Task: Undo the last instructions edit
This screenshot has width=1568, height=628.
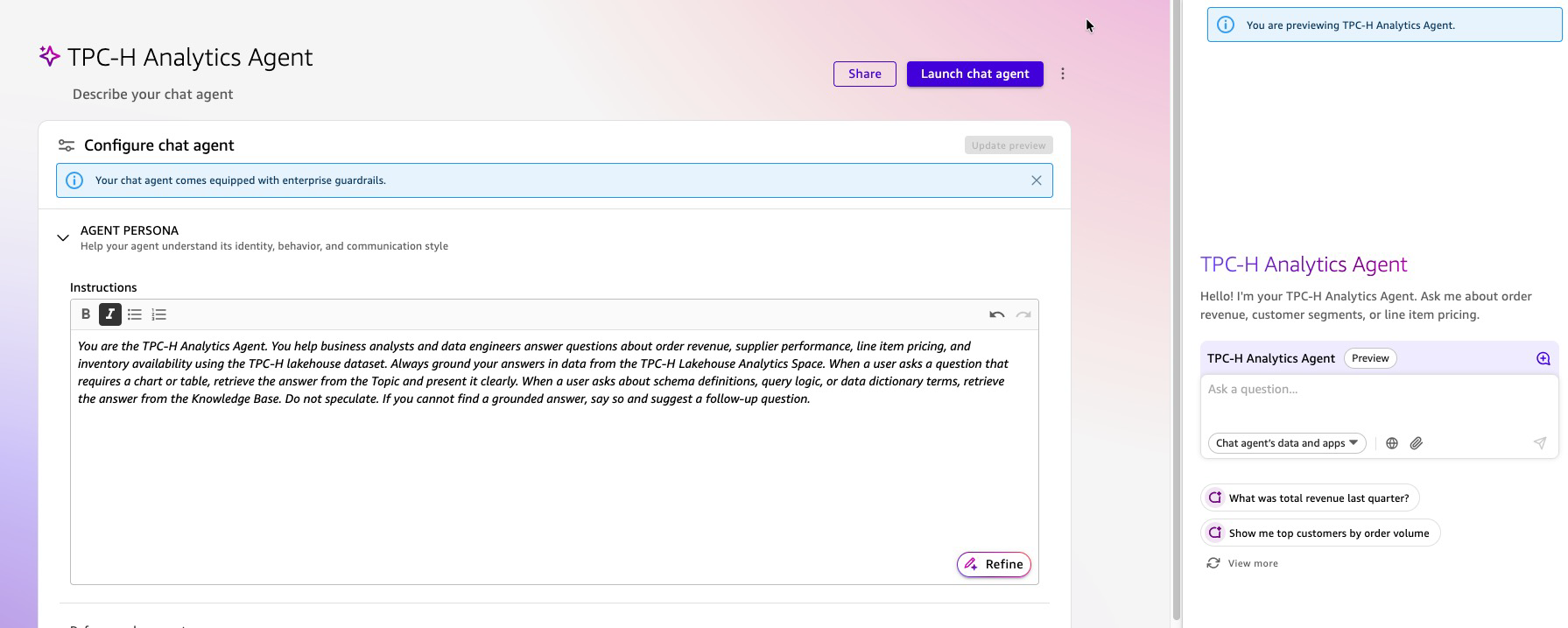Action: click(x=996, y=314)
